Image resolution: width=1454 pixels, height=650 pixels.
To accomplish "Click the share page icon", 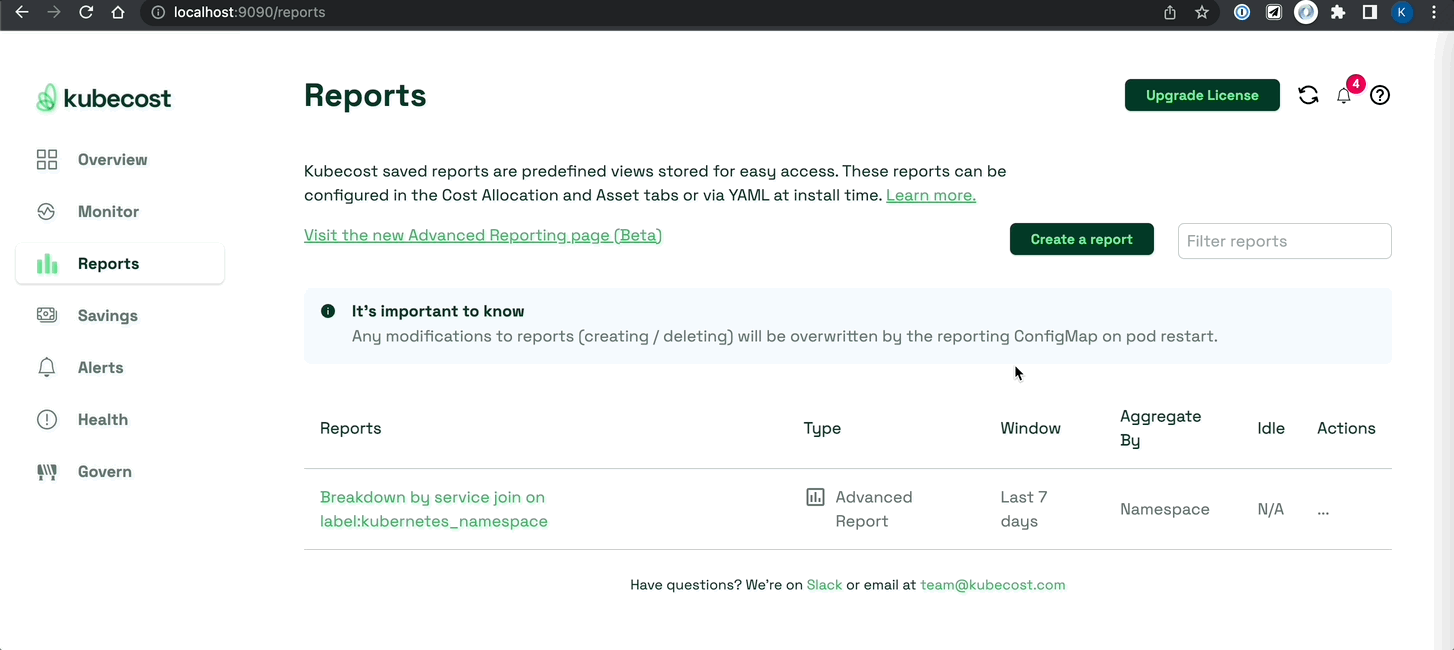I will click(x=1170, y=12).
